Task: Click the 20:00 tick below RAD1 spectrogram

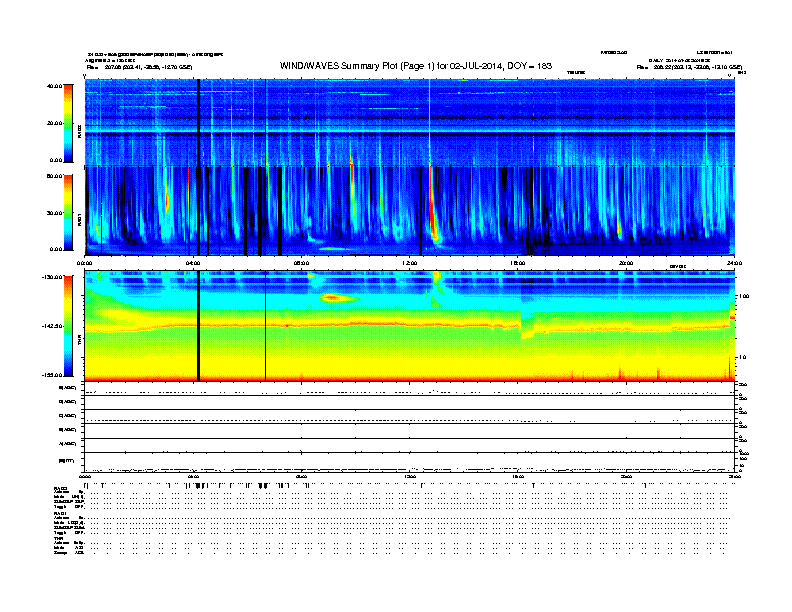Action: coord(626,263)
